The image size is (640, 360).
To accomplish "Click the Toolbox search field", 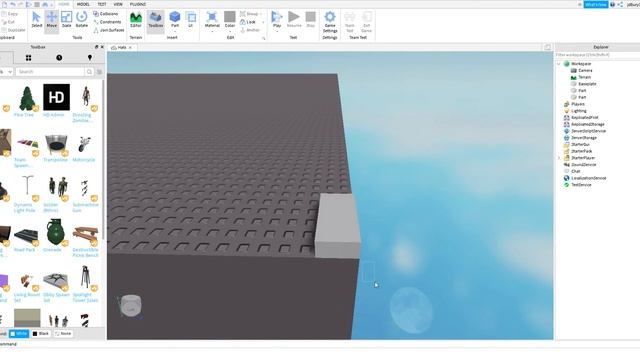I will 50,72.
